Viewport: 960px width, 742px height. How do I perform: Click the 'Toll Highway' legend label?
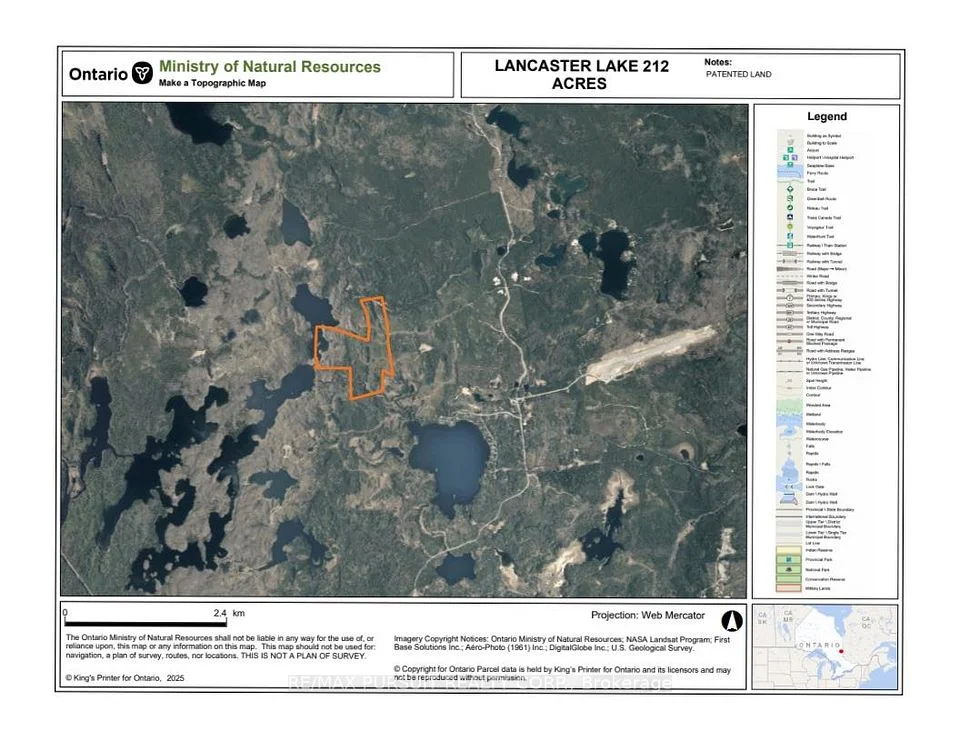(817, 327)
